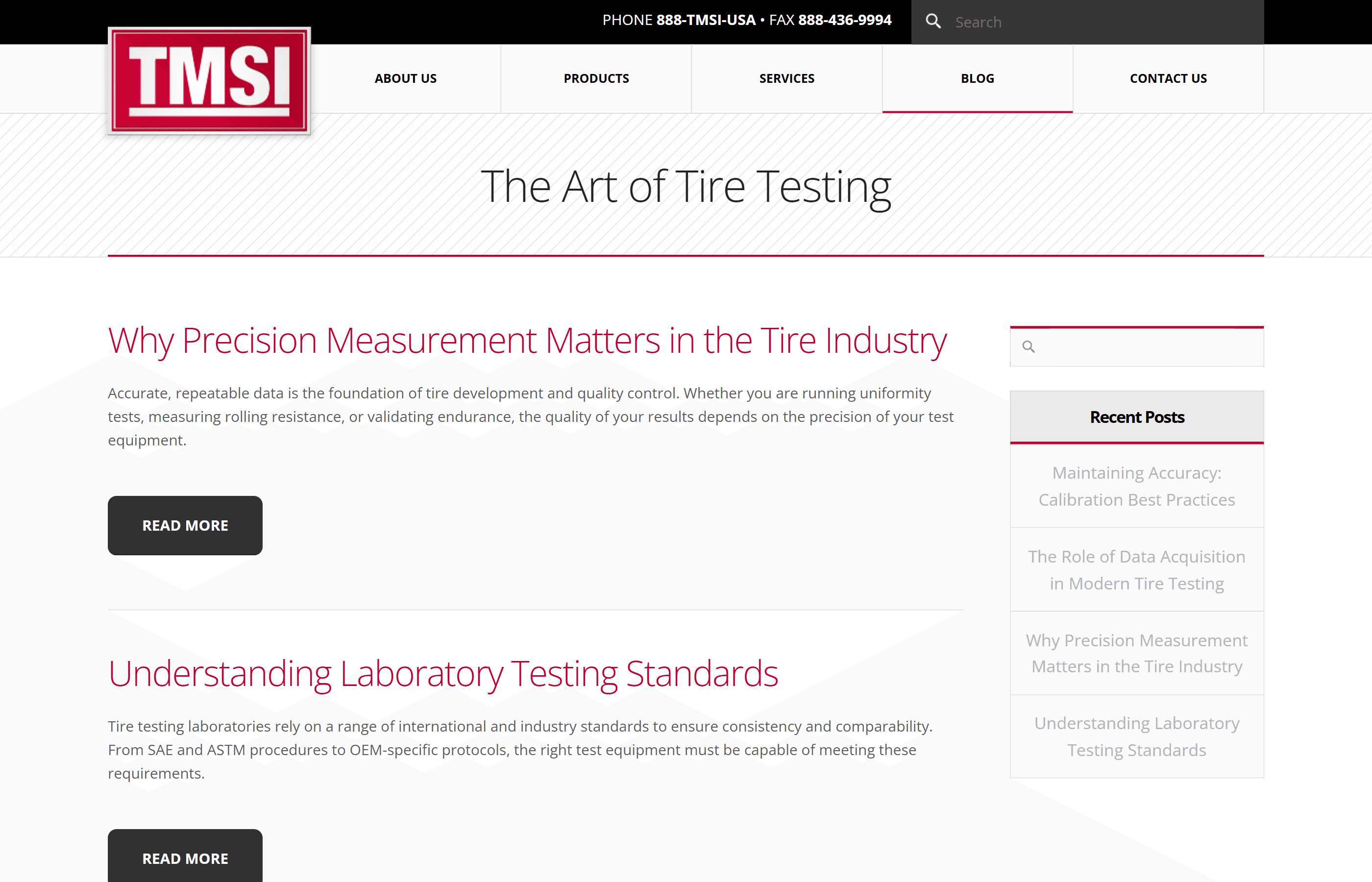
Task: Open the About Us menu
Action: (405, 78)
